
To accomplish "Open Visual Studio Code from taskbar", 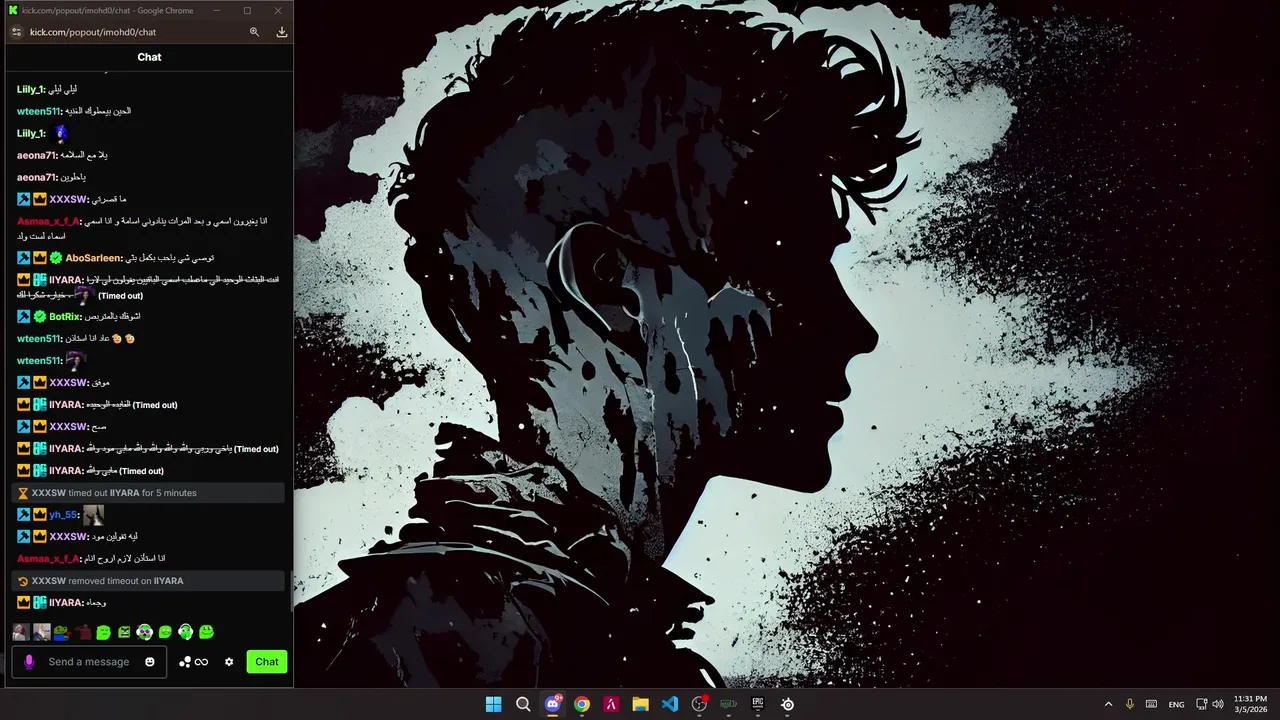I will coord(670,704).
